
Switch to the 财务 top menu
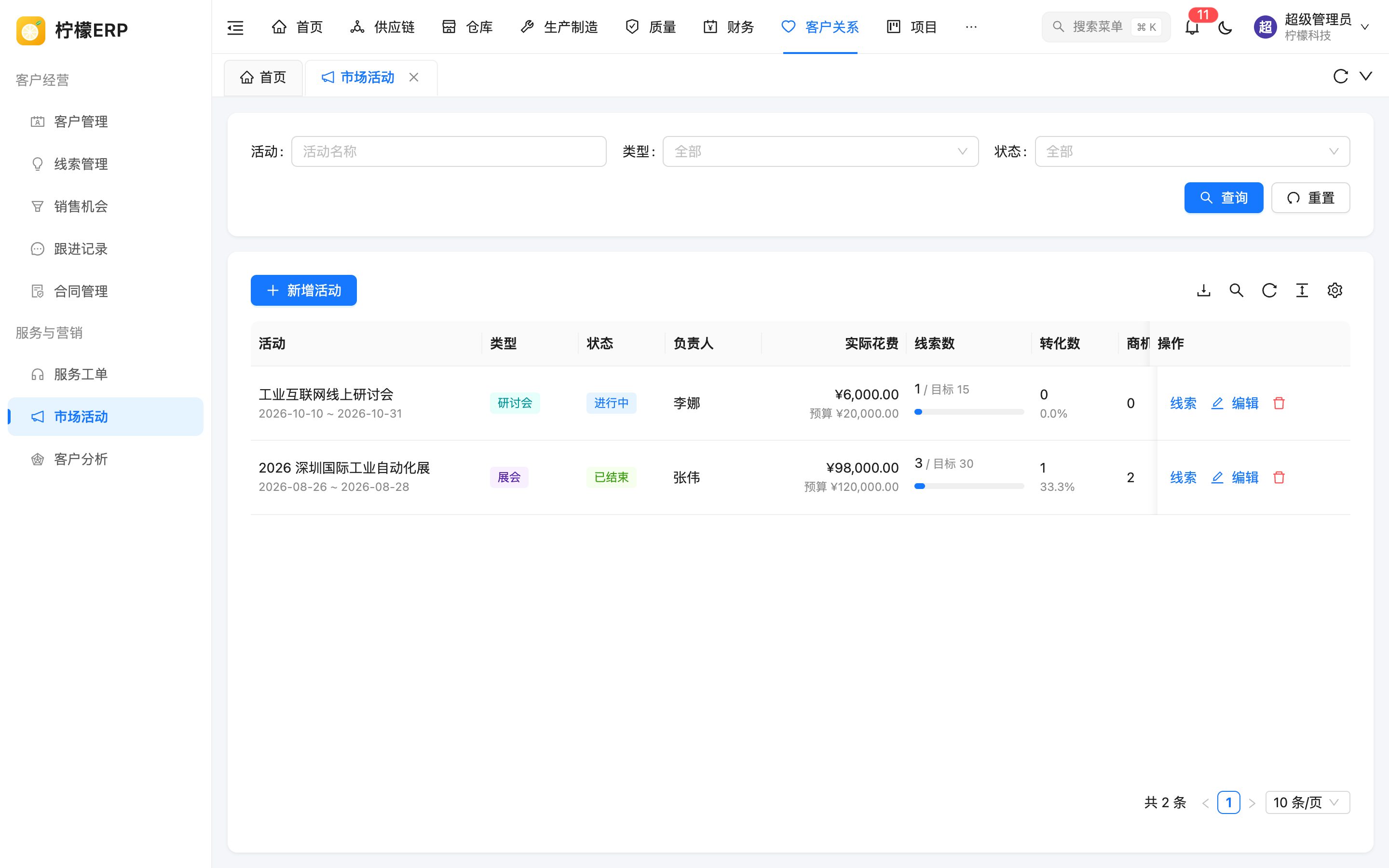point(728,27)
